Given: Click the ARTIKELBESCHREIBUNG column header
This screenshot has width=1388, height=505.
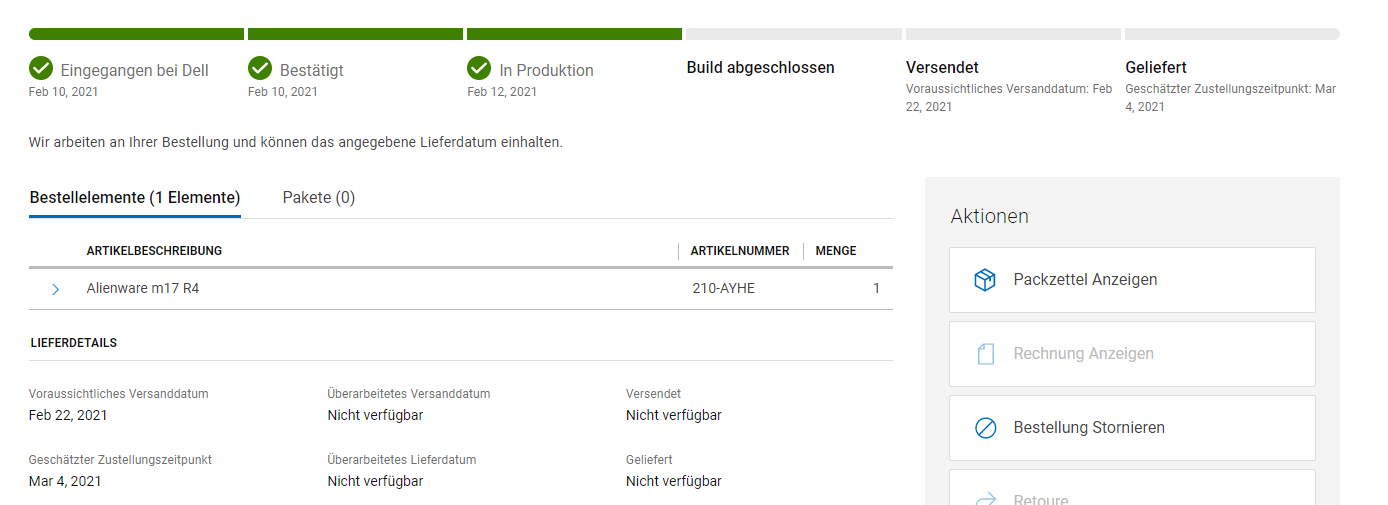Looking at the screenshot, I should tap(154, 251).
